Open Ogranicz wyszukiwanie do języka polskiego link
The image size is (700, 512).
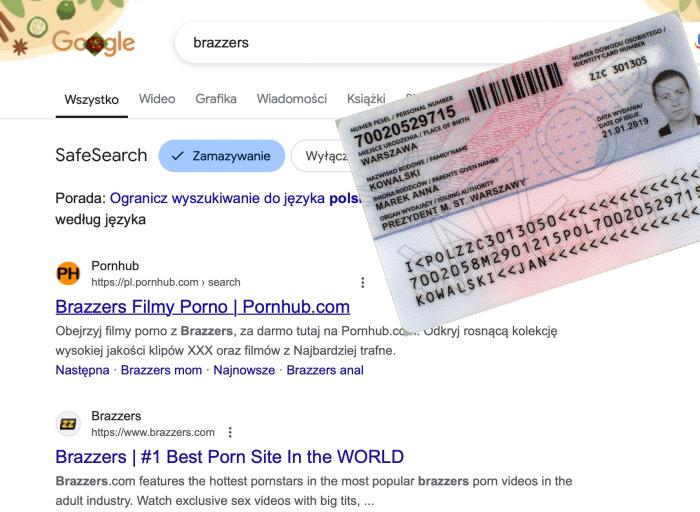(x=235, y=198)
